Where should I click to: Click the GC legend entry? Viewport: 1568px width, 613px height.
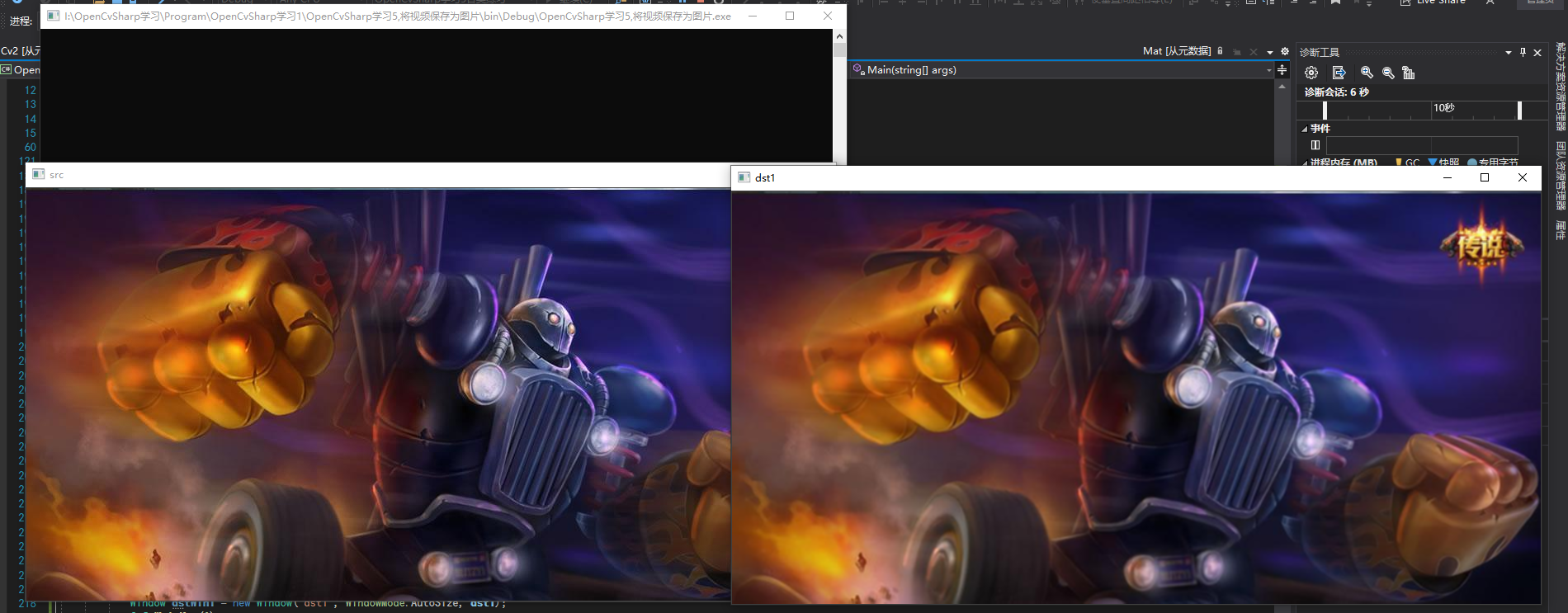coord(1407,163)
